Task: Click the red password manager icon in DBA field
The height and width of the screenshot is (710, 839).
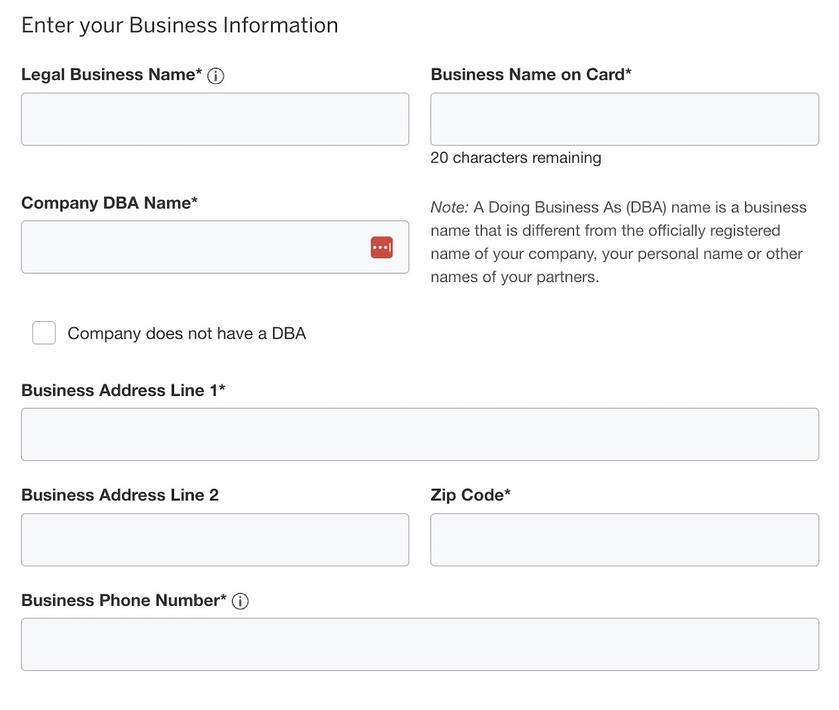Action: tap(382, 247)
